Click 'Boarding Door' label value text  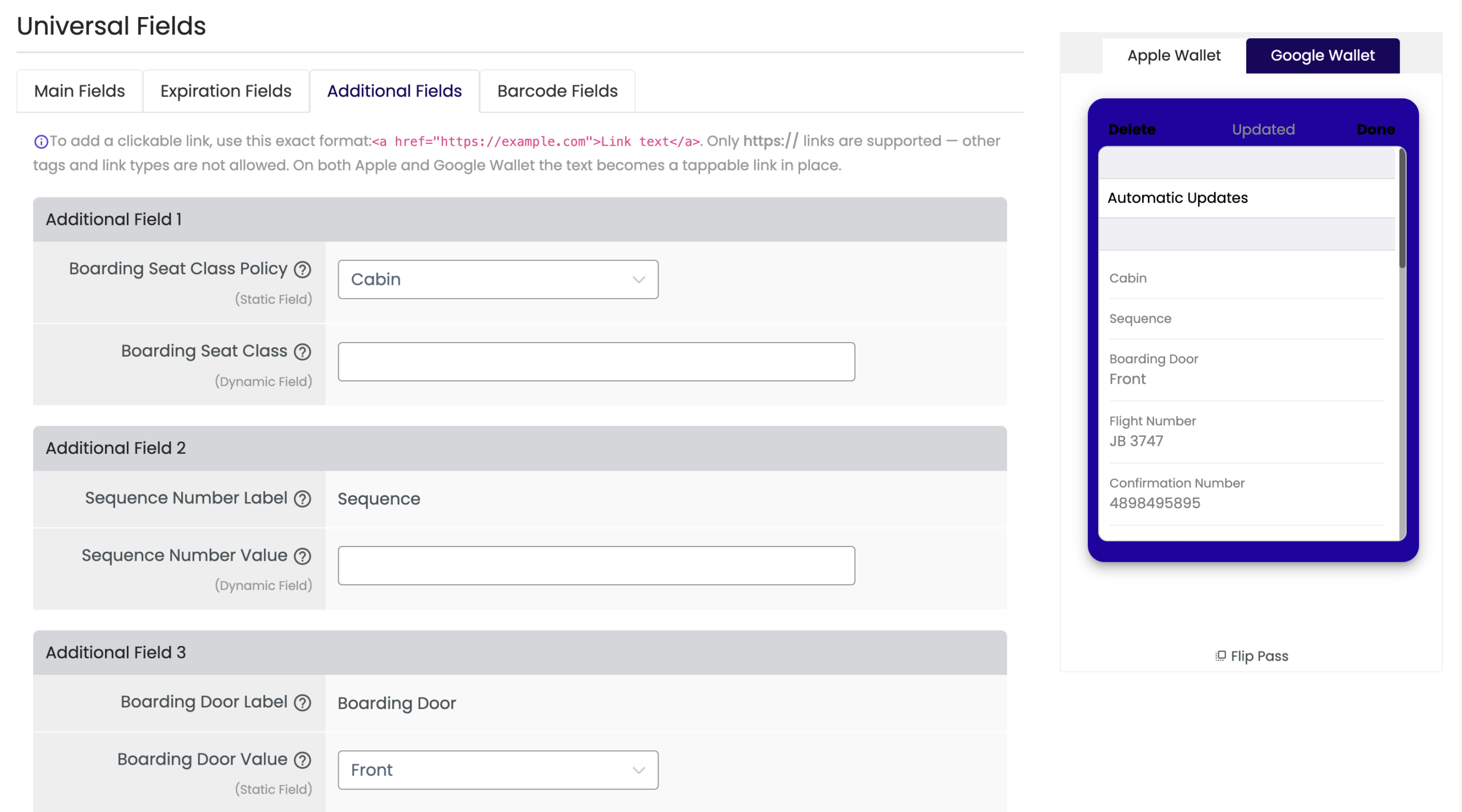pyautogui.click(x=397, y=703)
